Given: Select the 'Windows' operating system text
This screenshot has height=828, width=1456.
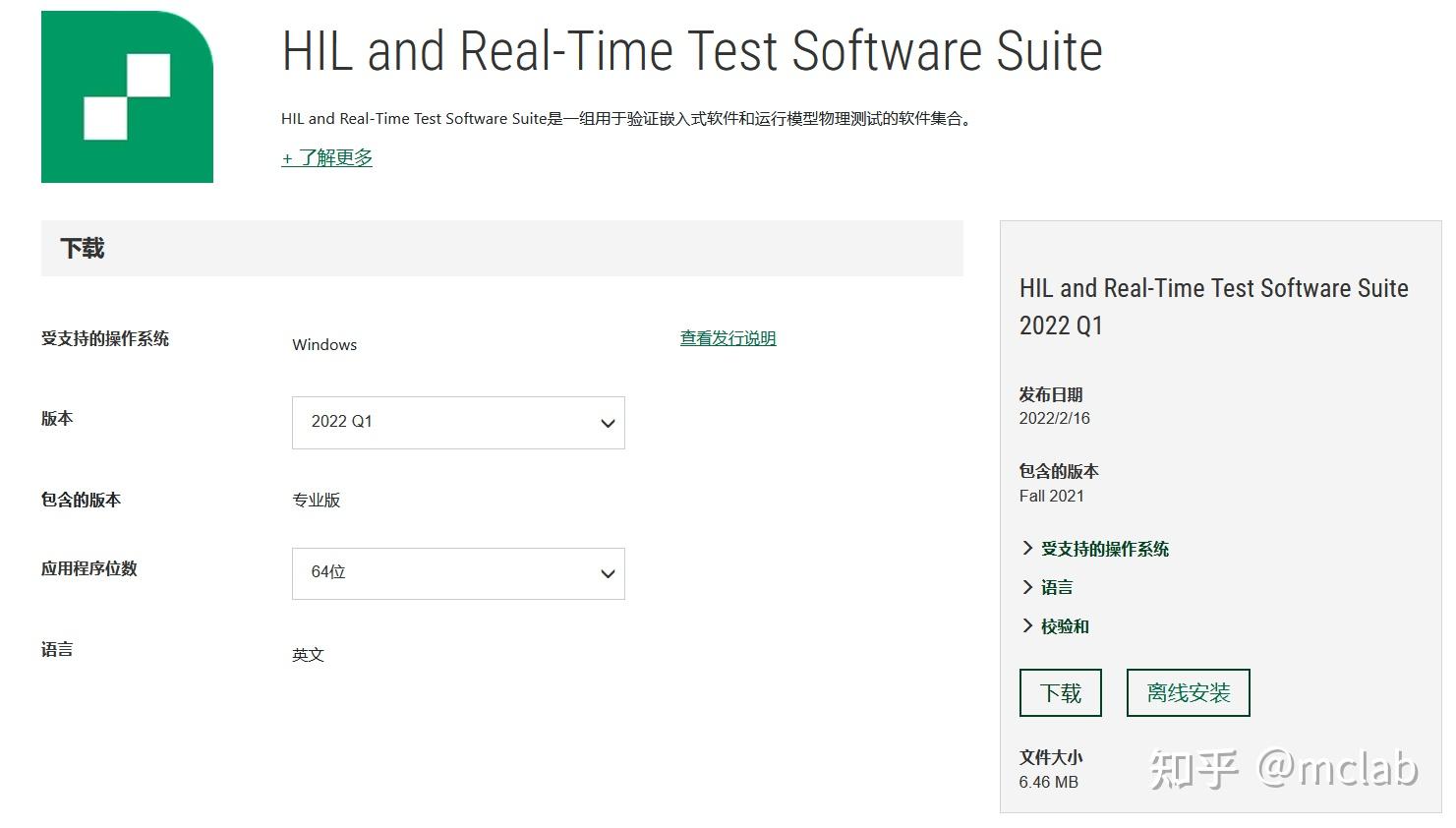Looking at the screenshot, I should 324,345.
